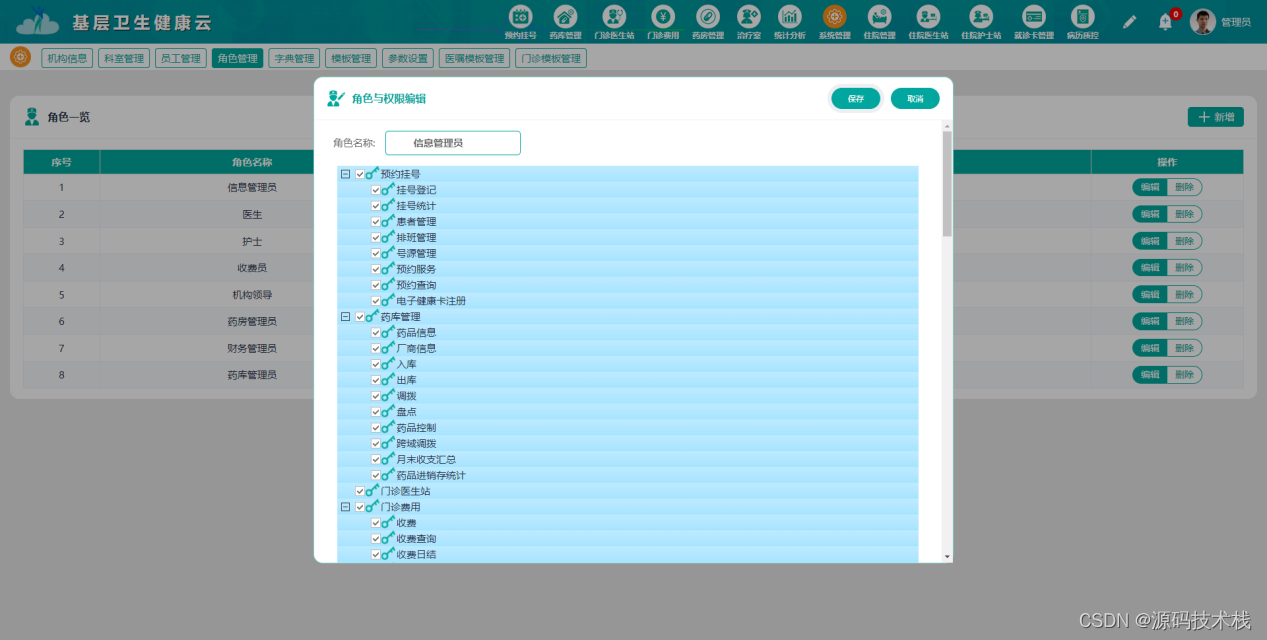Uncheck the 药库管理 parent checkbox
The width and height of the screenshot is (1267, 640).
(360, 316)
